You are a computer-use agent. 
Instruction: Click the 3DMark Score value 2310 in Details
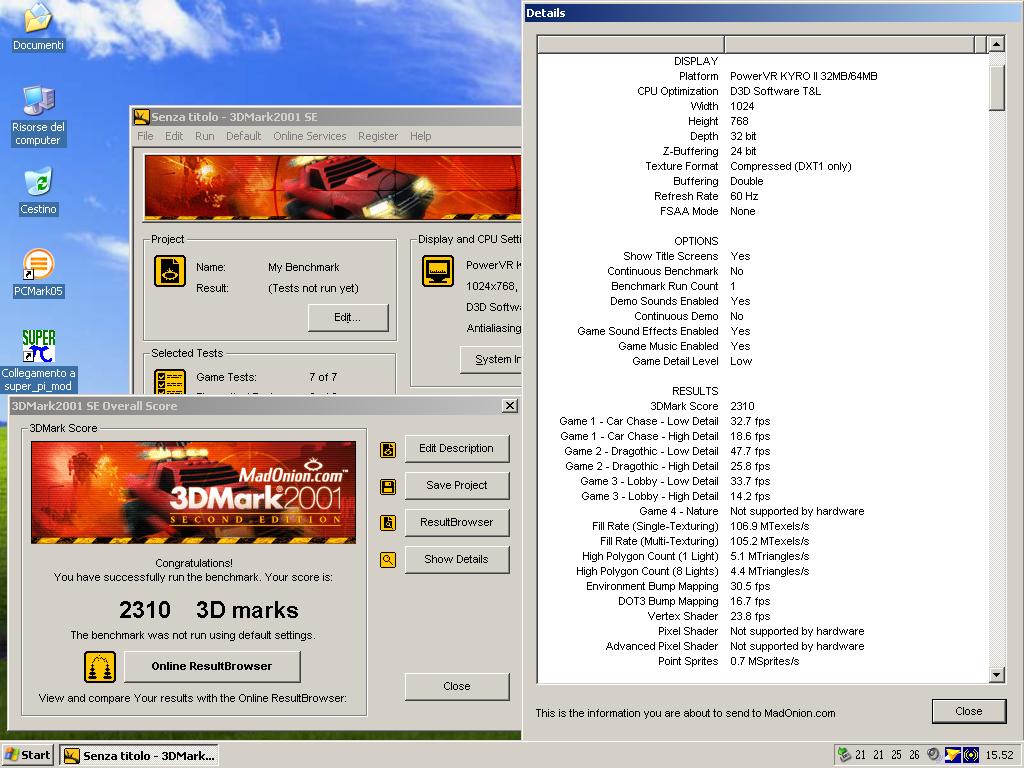(x=742, y=406)
